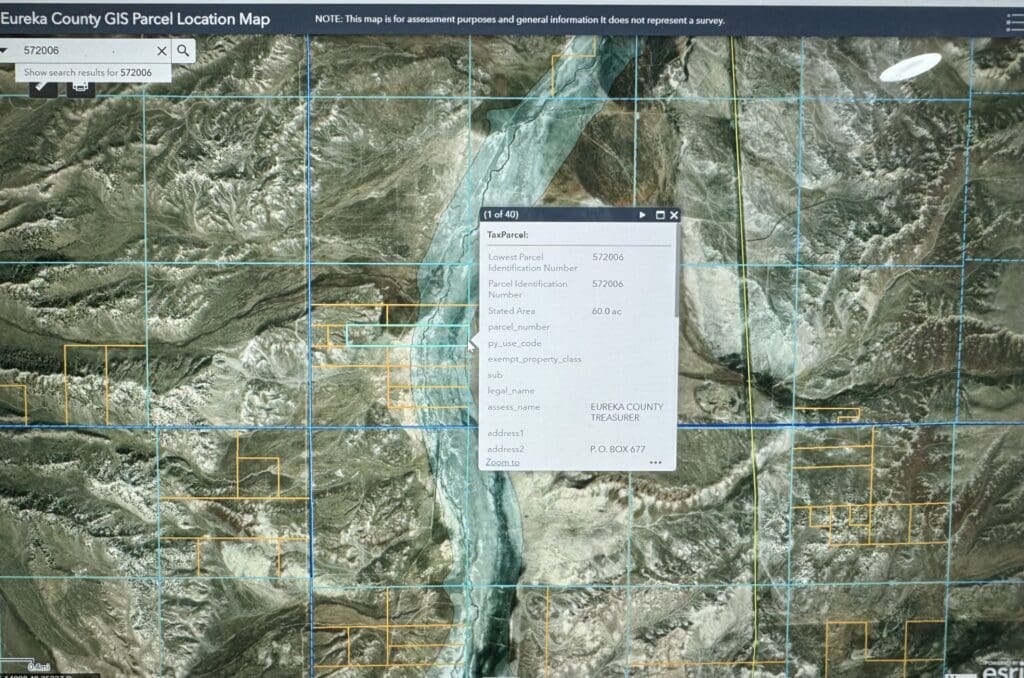Click the dock/maximize icon on the TaxParcel popup
The height and width of the screenshot is (678, 1024).
(660, 215)
